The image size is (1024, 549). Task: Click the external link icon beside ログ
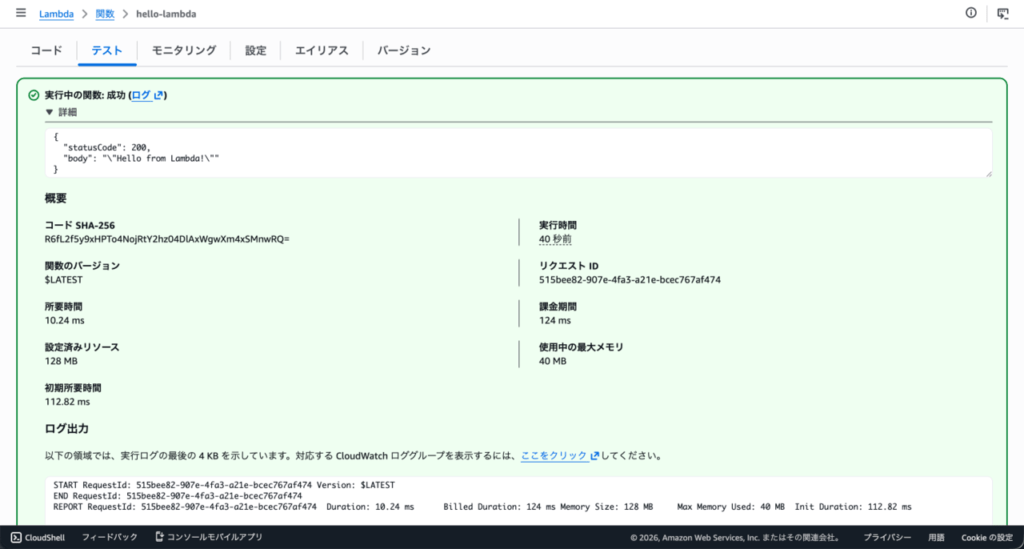(x=158, y=95)
